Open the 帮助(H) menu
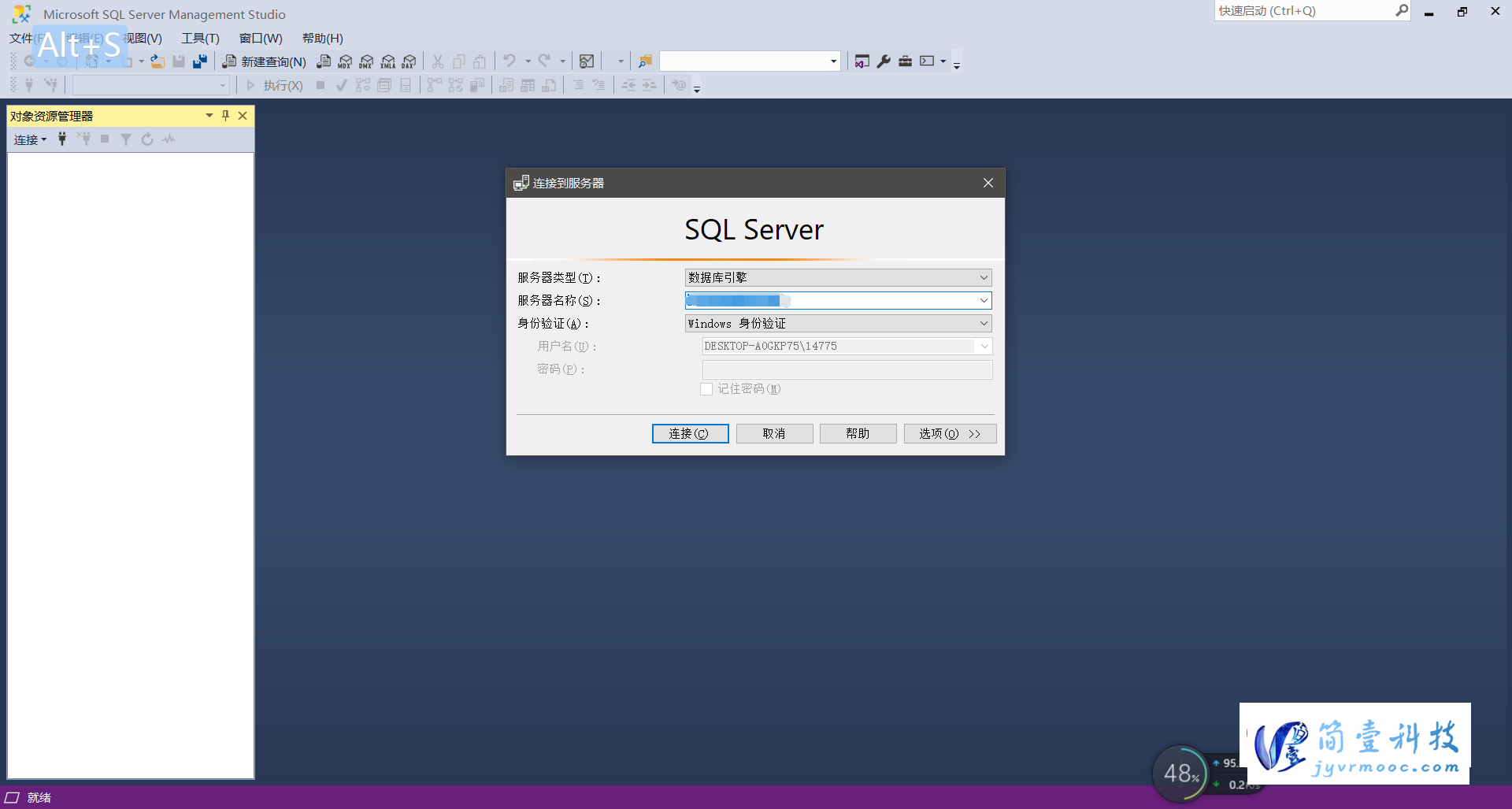 (323, 38)
